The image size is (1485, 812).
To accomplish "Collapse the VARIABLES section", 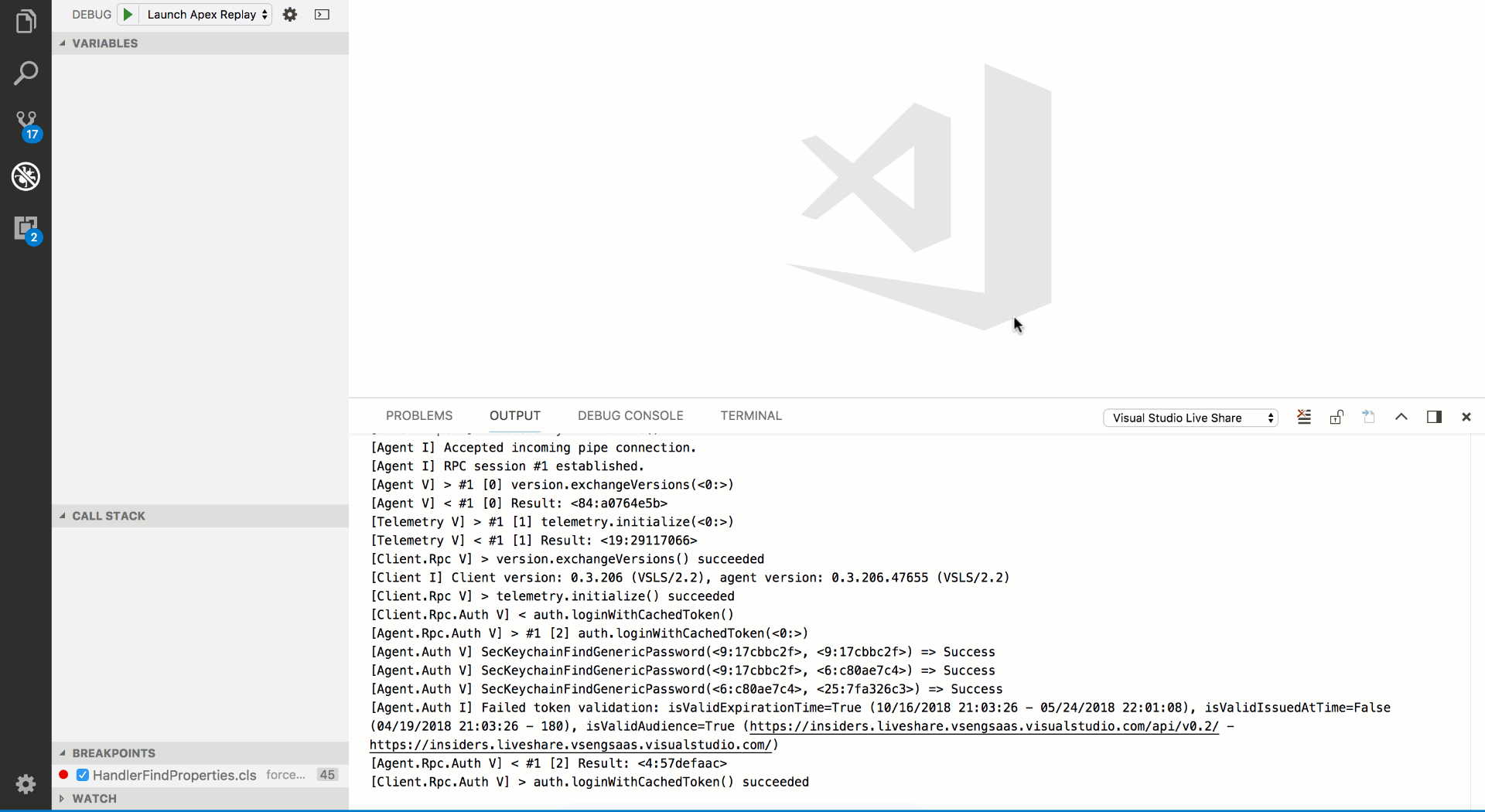I will (200, 43).
